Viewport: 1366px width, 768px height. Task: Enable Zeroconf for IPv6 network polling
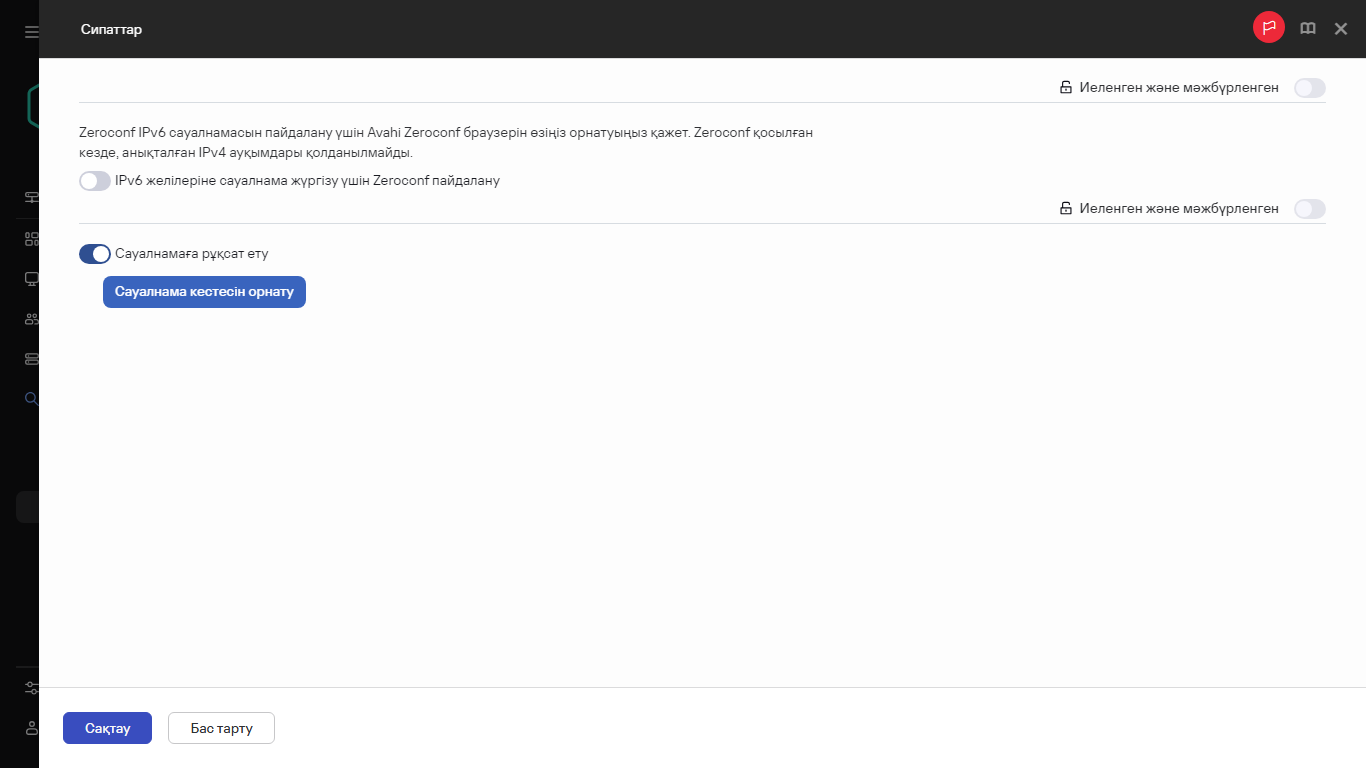click(x=95, y=181)
